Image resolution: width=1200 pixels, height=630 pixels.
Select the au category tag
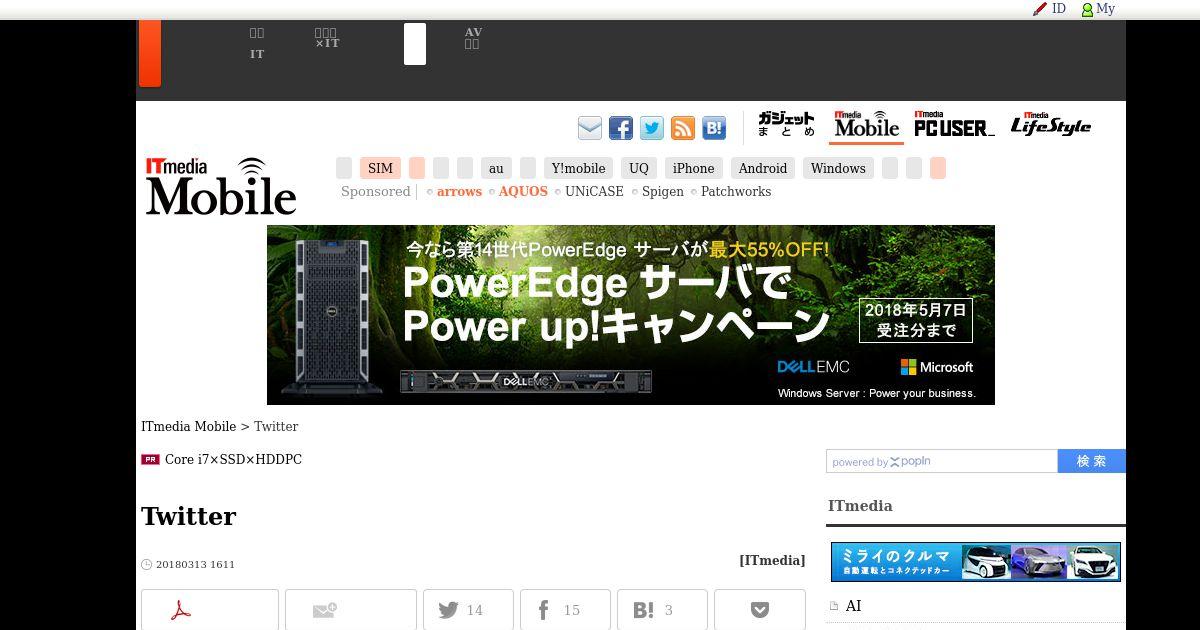(496, 168)
